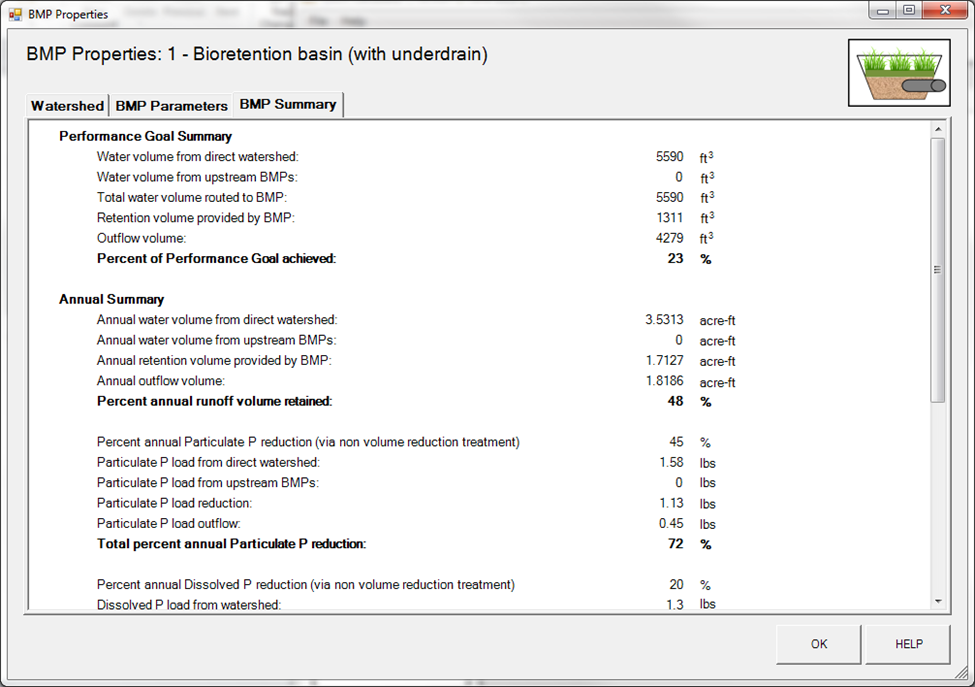The height and width of the screenshot is (687, 975).
Task: Click 'Dissolved P load from watershed:' label
Action: tap(188, 605)
